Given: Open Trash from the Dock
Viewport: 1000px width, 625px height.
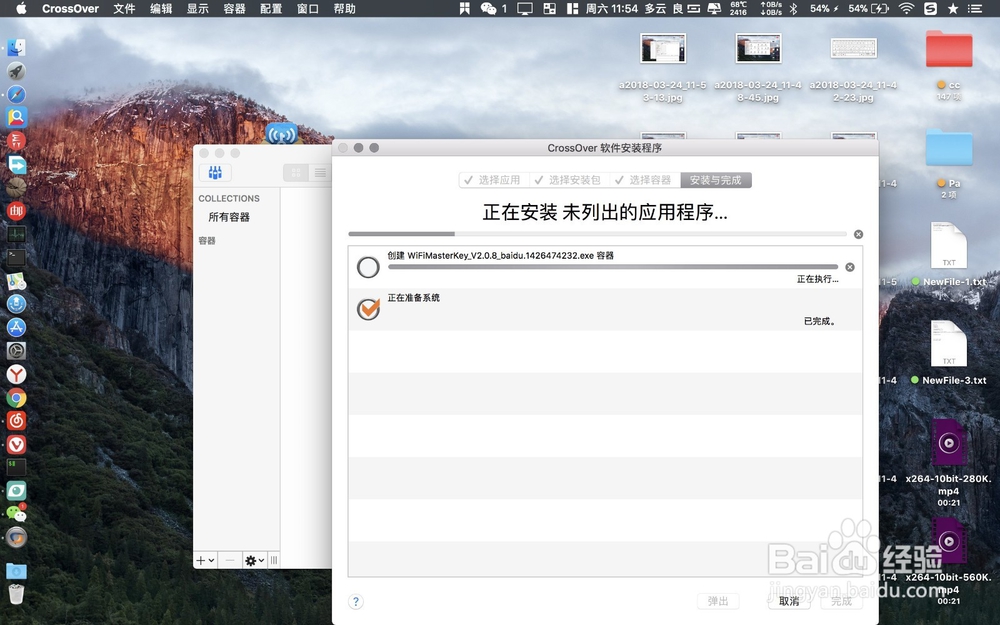Looking at the screenshot, I should 16,593.
